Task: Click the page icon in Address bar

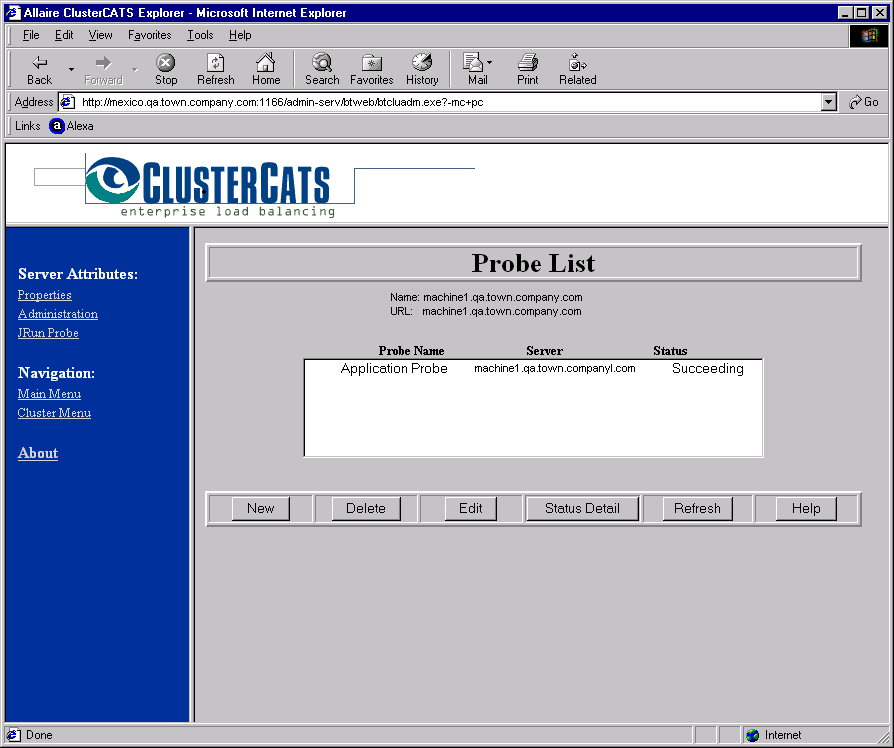Action: pos(67,102)
